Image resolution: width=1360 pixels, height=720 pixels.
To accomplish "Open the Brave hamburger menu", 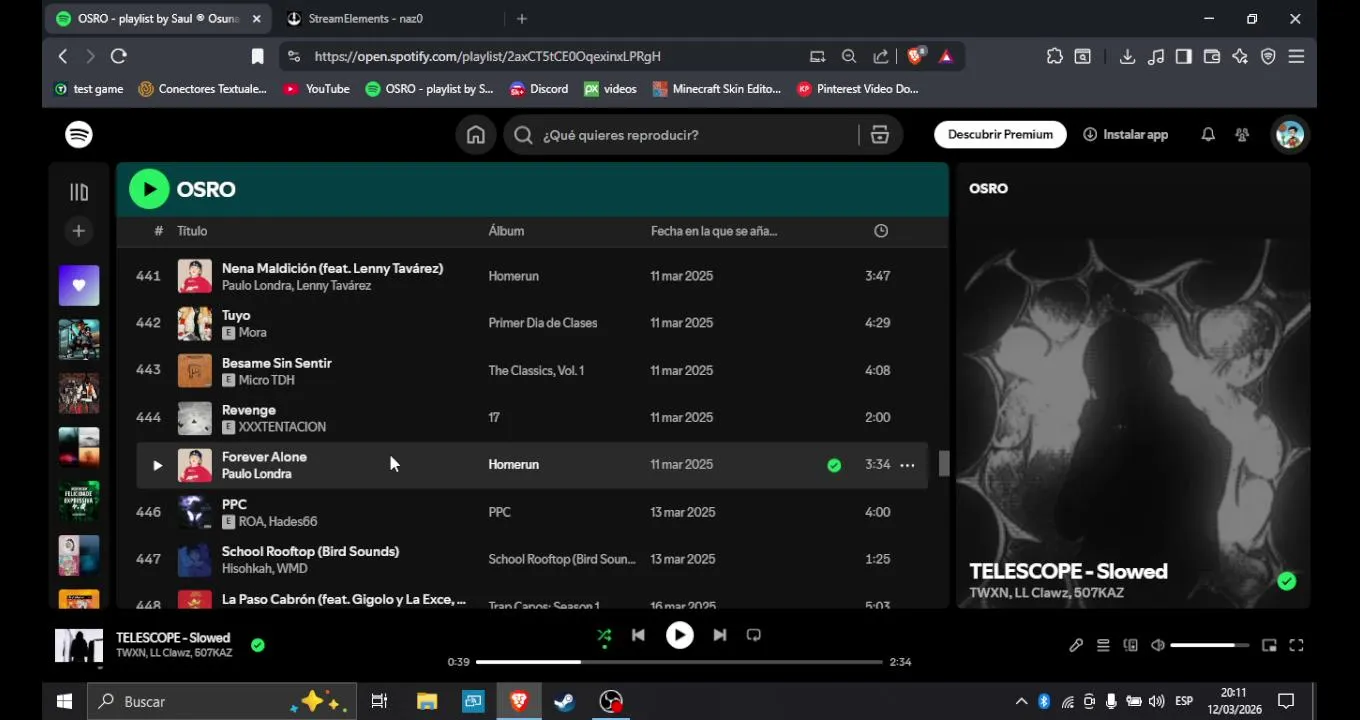I will [x=1296, y=57].
